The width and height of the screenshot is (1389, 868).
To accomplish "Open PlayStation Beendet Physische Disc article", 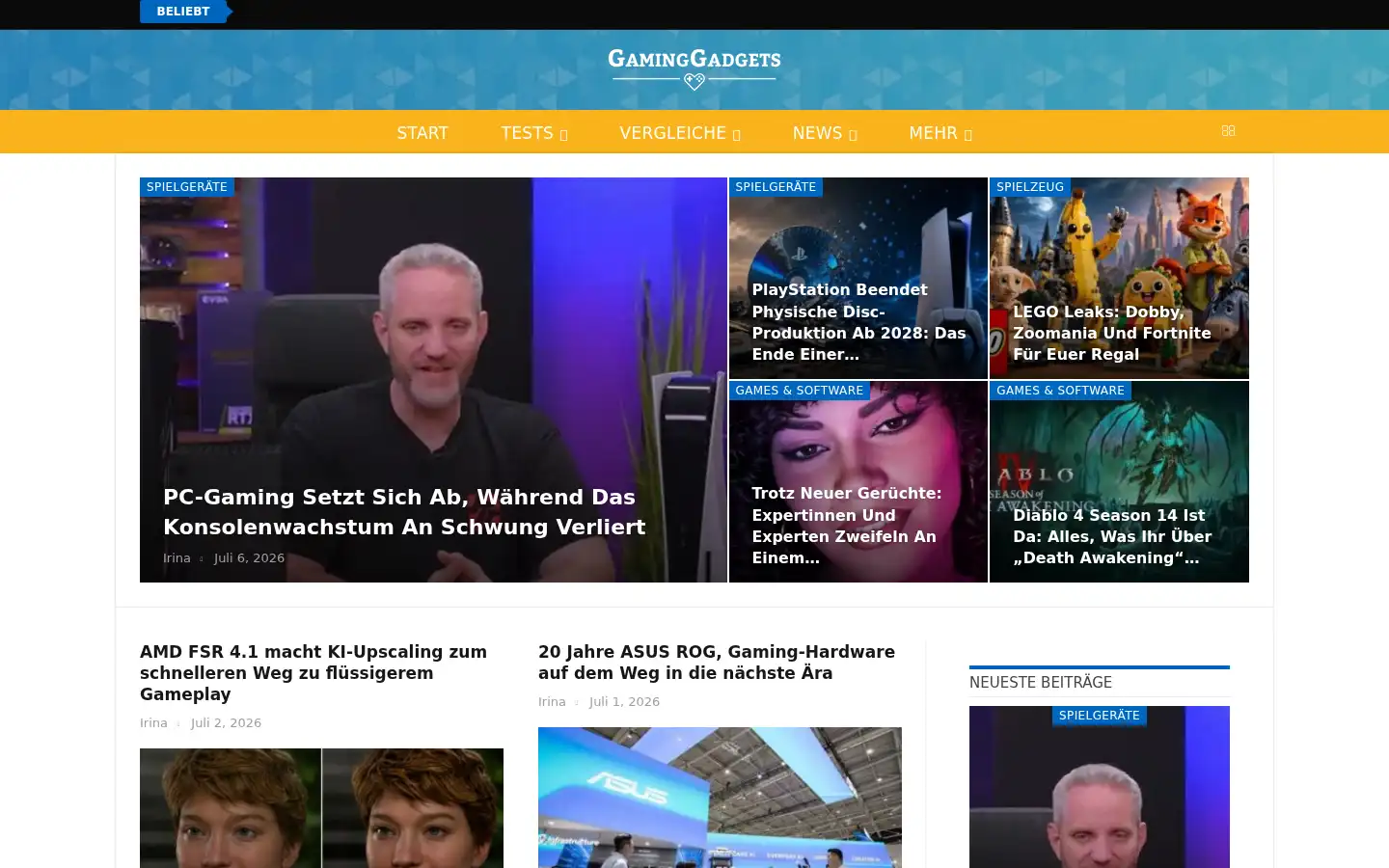I will pos(858,322).
